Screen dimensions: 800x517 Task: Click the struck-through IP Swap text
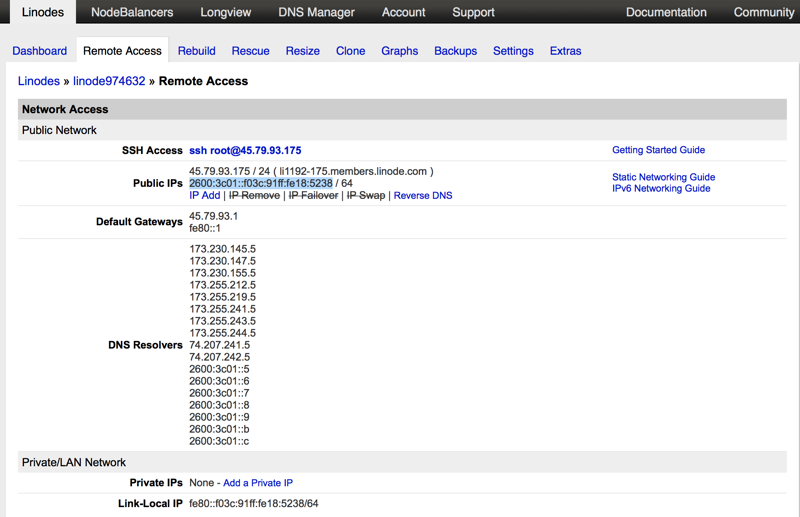tap(366, 195)
